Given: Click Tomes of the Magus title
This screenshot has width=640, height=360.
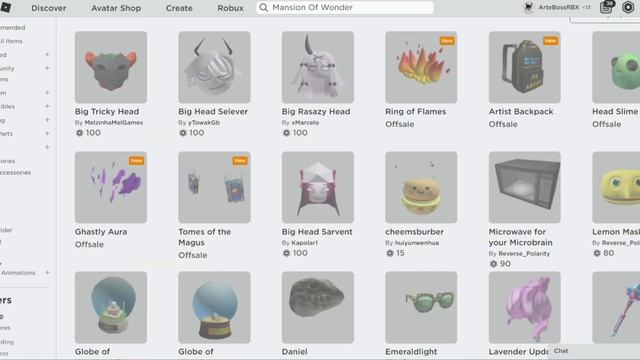Looking at the screenshot, I should pyautogui.click(x=204, y=237).
